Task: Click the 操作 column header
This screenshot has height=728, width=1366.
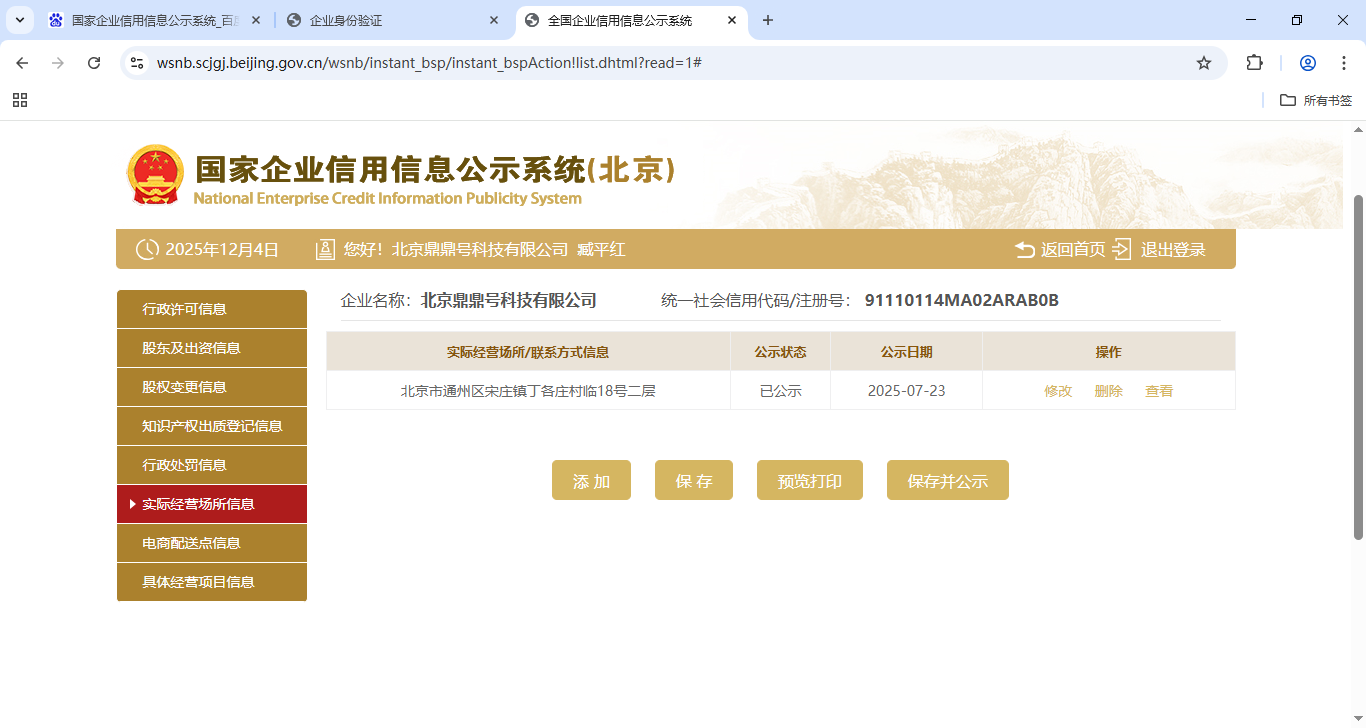Action: click(1109, 352)
